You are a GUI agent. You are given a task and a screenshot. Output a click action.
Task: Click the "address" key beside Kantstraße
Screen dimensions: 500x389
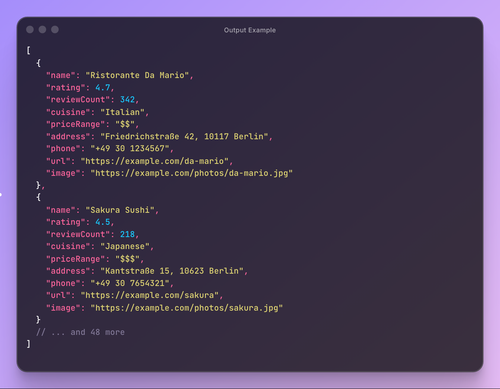tap(68, 271)
